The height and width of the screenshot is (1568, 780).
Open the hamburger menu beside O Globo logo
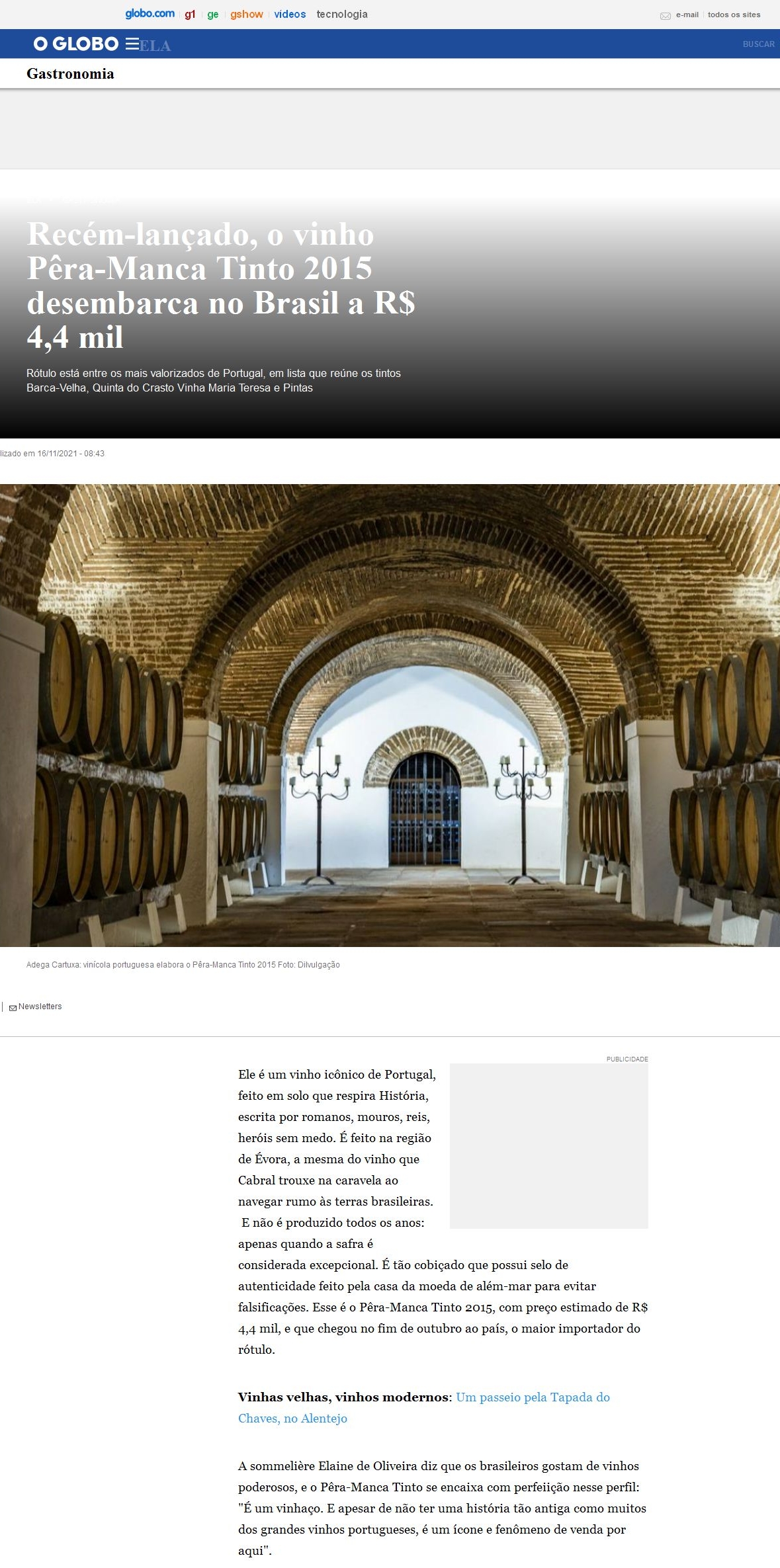pos(132,44)
